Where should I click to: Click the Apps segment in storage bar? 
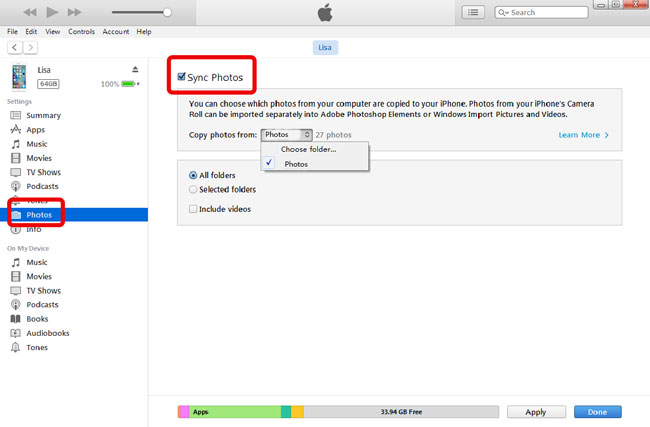coord(235,412)
